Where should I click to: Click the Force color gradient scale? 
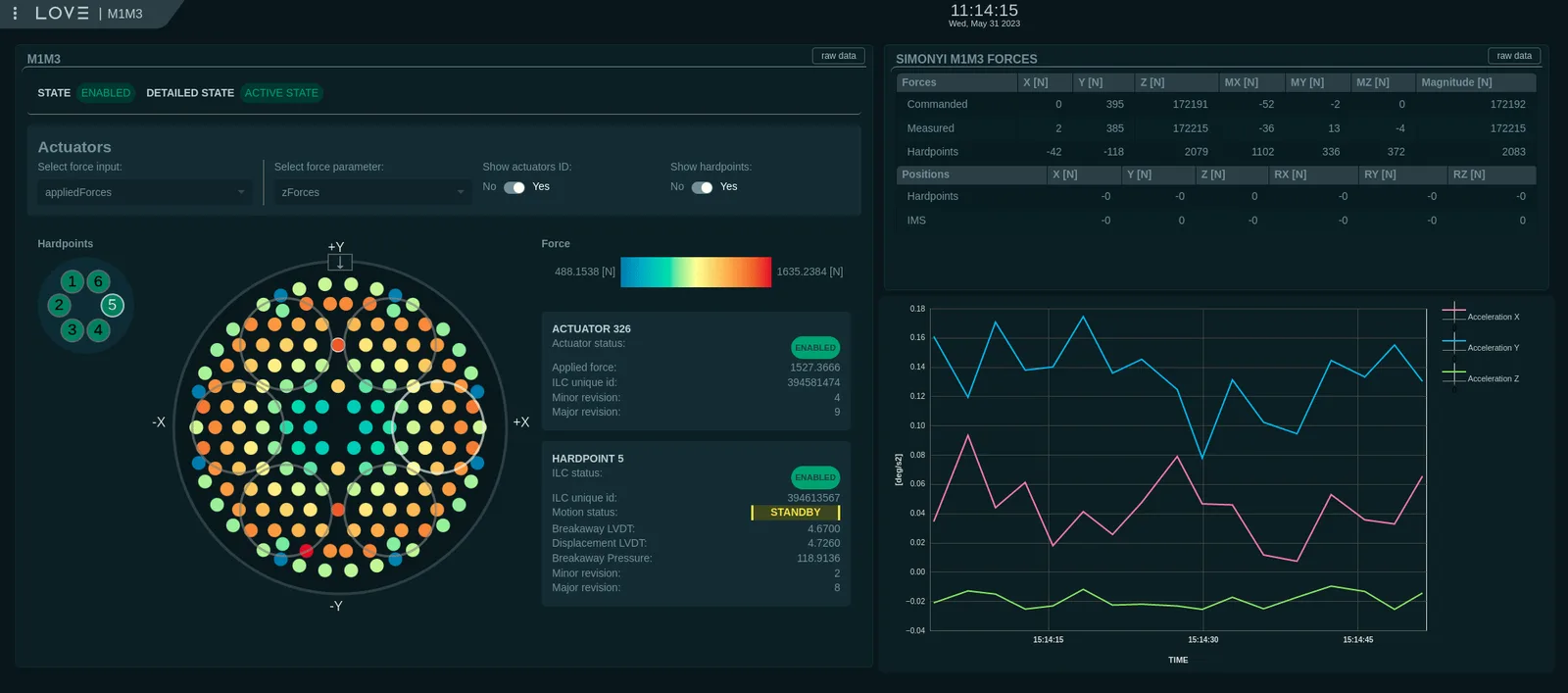pos(696,272)
